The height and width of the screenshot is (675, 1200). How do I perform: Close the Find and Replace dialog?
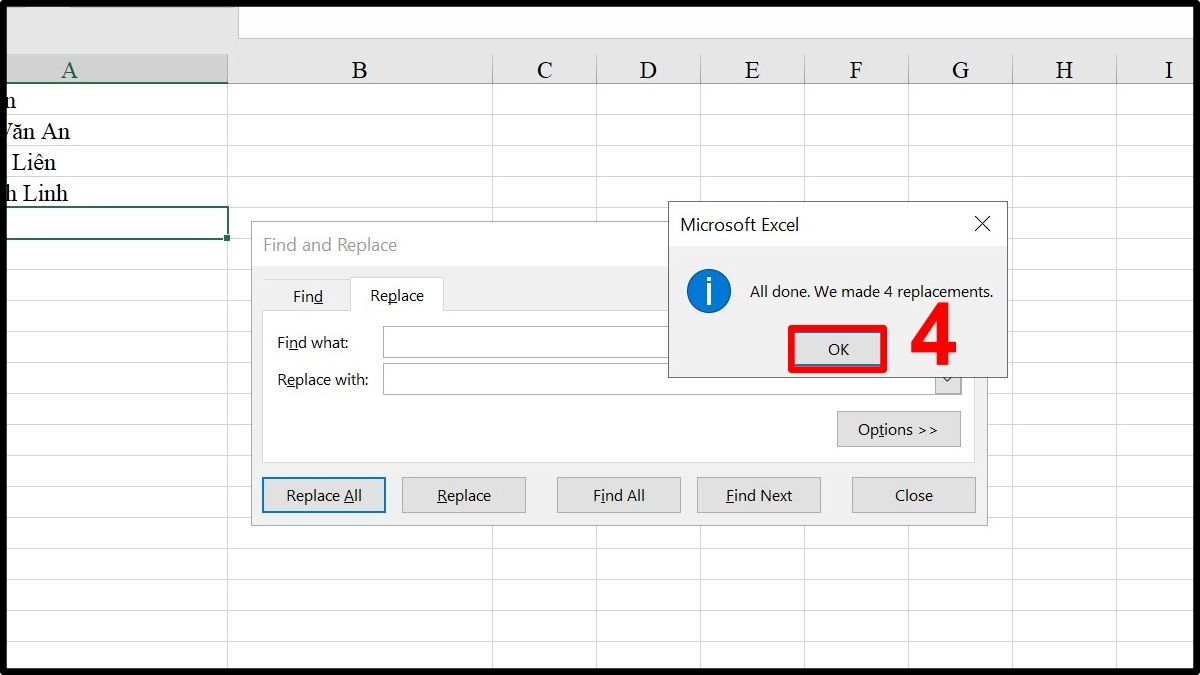point(913,495)
